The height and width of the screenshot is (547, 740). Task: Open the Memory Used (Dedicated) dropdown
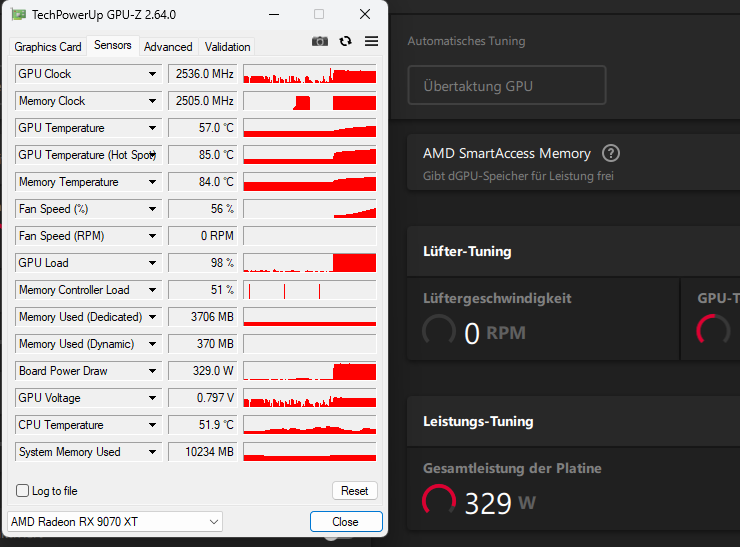point(152,317)
